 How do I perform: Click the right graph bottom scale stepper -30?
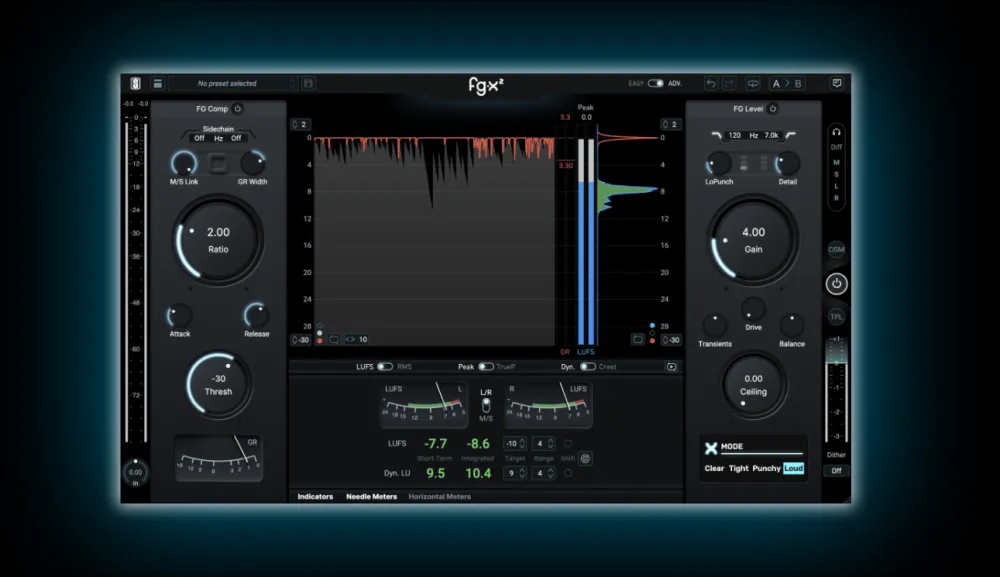point(671,340)
